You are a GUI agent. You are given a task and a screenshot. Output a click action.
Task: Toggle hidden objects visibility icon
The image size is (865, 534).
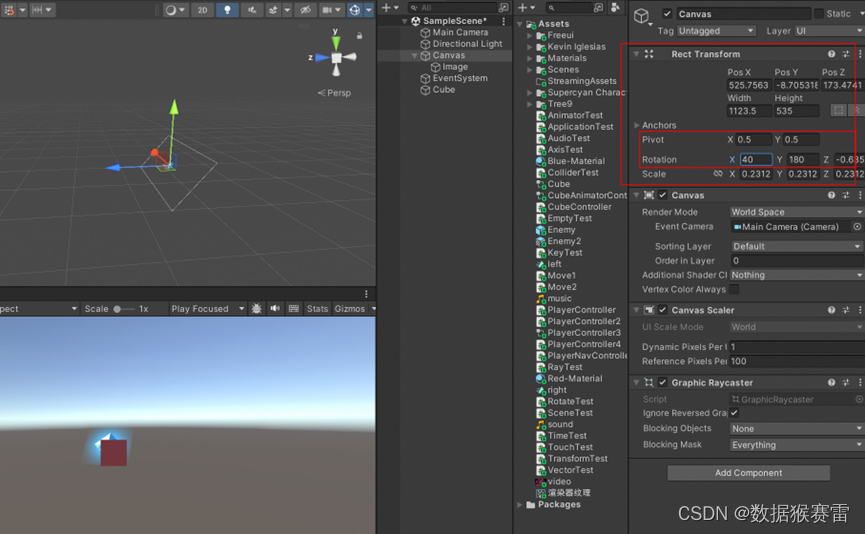point(305,9)
